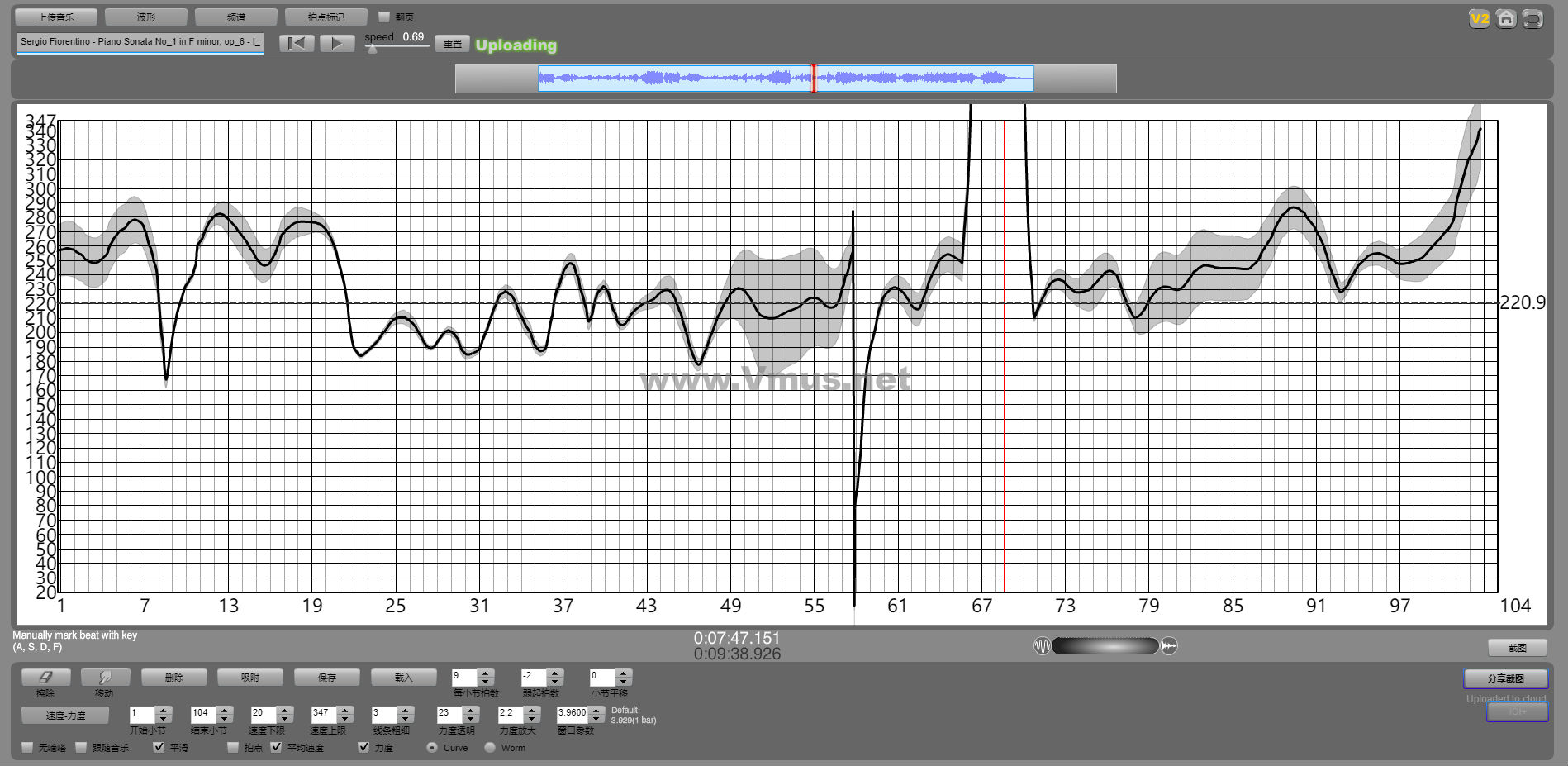Toggle fullscreen view icon
Viewport: 1568px width, 766px height.
coord(1532,18)
